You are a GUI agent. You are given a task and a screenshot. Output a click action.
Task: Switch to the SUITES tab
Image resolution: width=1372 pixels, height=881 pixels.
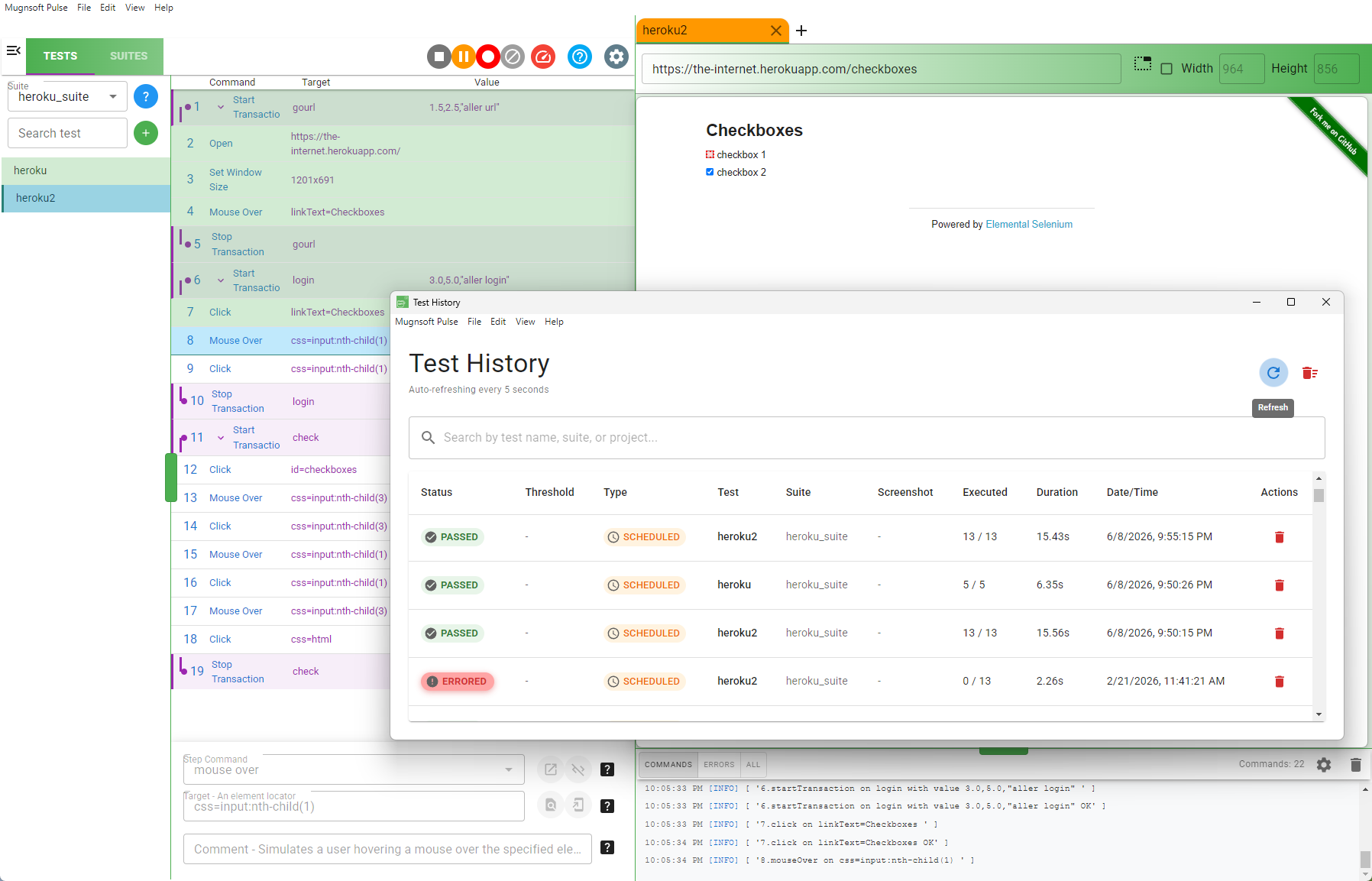[128, 56]
